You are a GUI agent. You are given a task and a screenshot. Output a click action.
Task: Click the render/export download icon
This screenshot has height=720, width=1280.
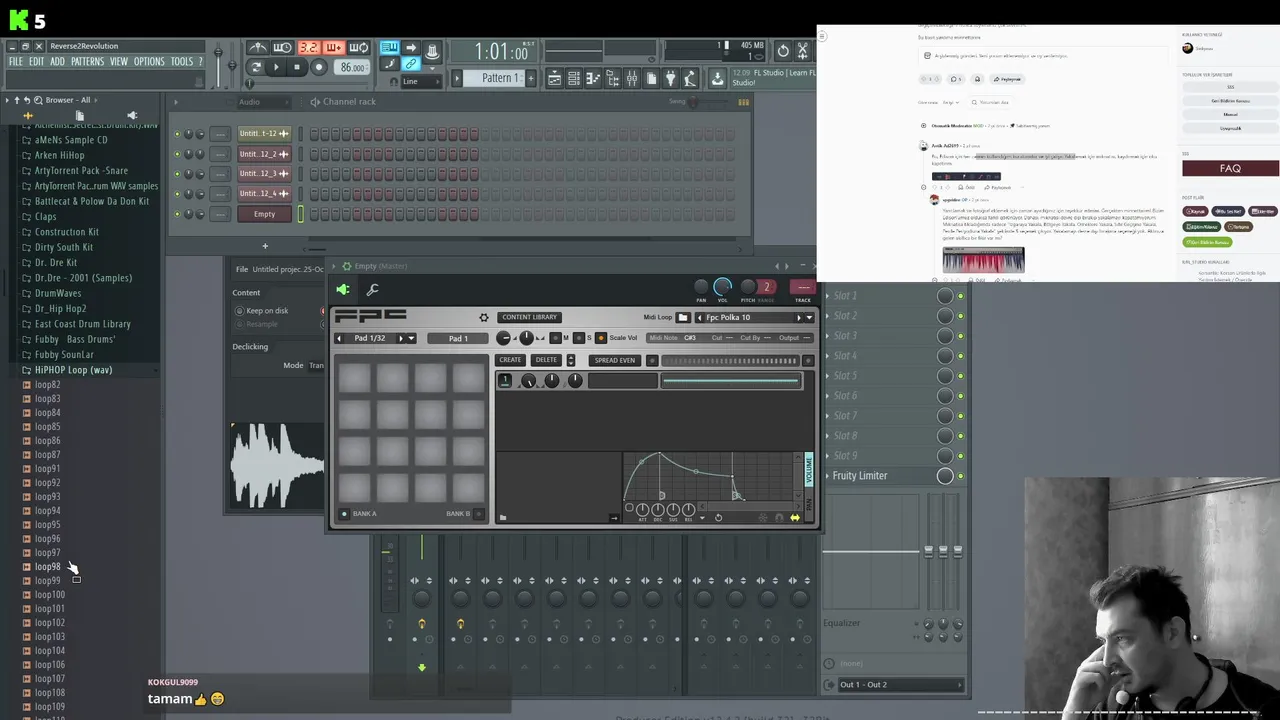[x=717, y=78]
